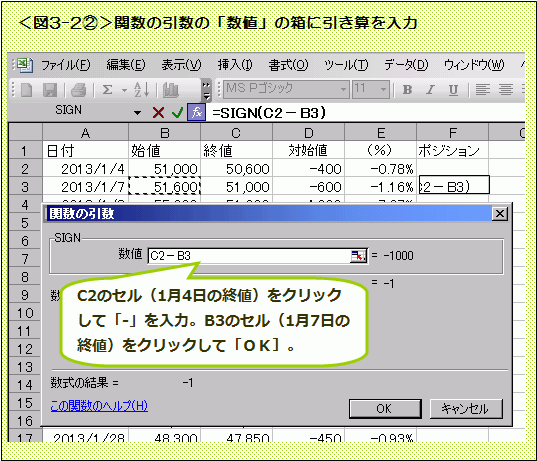Screen dimensions: 537x461
Task: Click the fx insert function button
Action: (197, 112)
